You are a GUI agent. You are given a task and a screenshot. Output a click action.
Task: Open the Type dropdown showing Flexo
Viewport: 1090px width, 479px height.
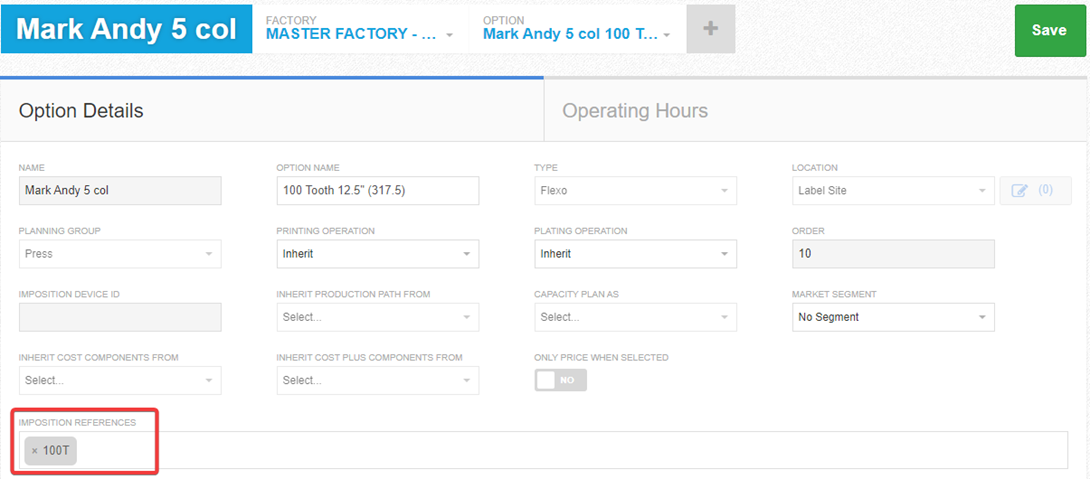[x=635, y=190]
